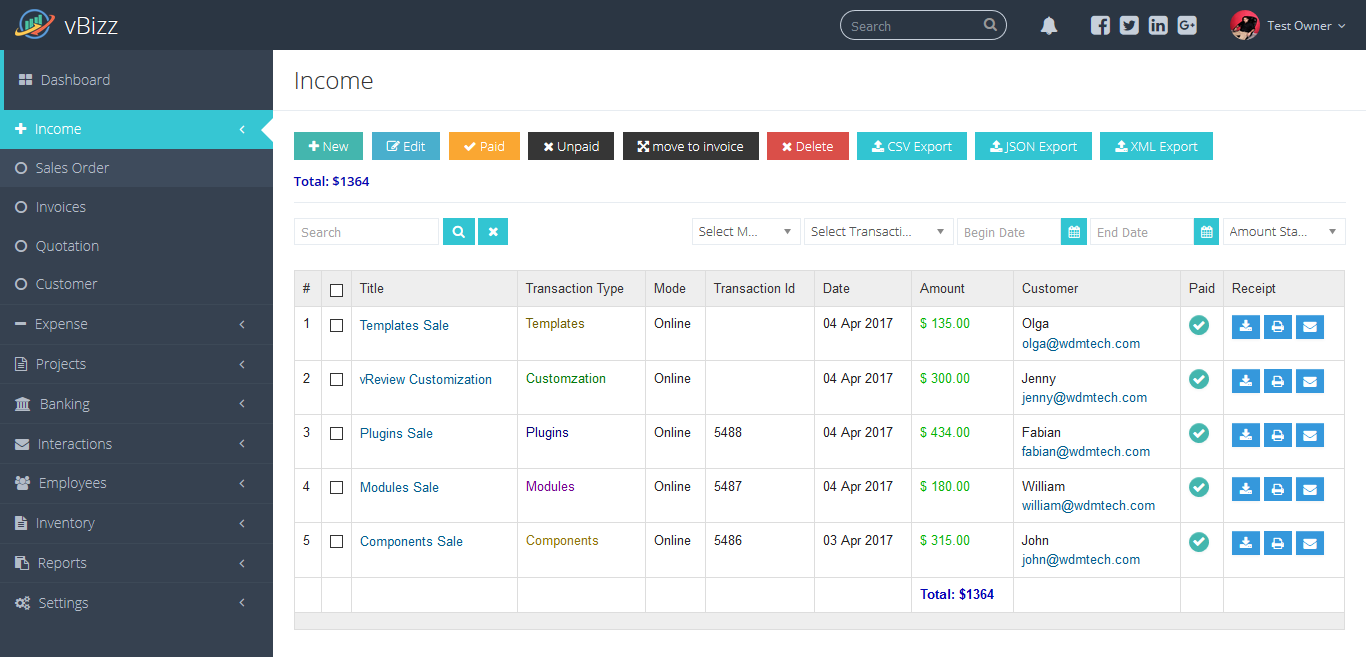Open Sales Order in the sidebar

(72, 168)
